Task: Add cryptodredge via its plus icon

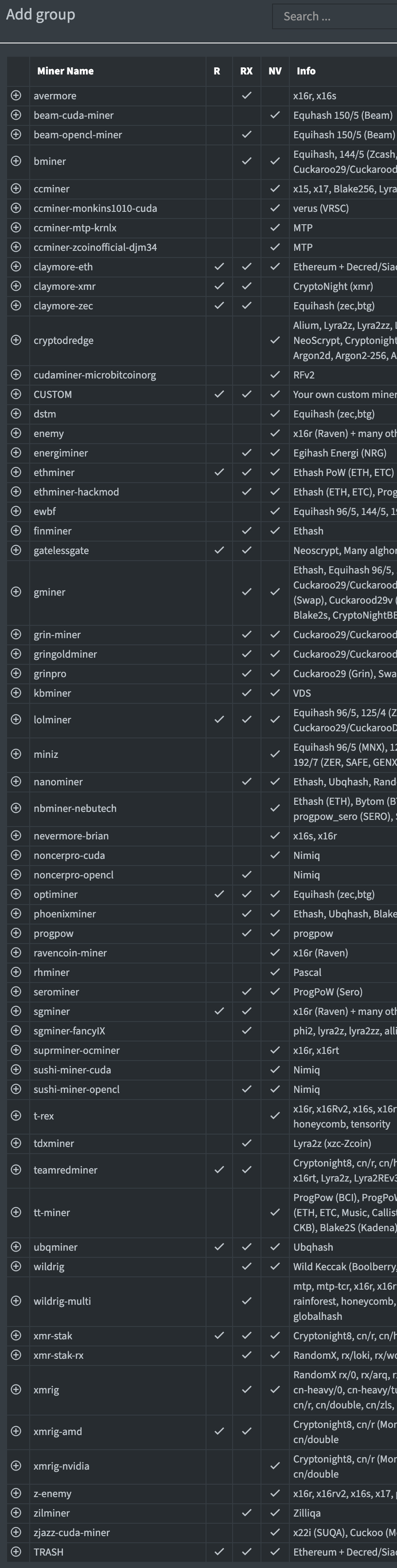Action: 16,340
